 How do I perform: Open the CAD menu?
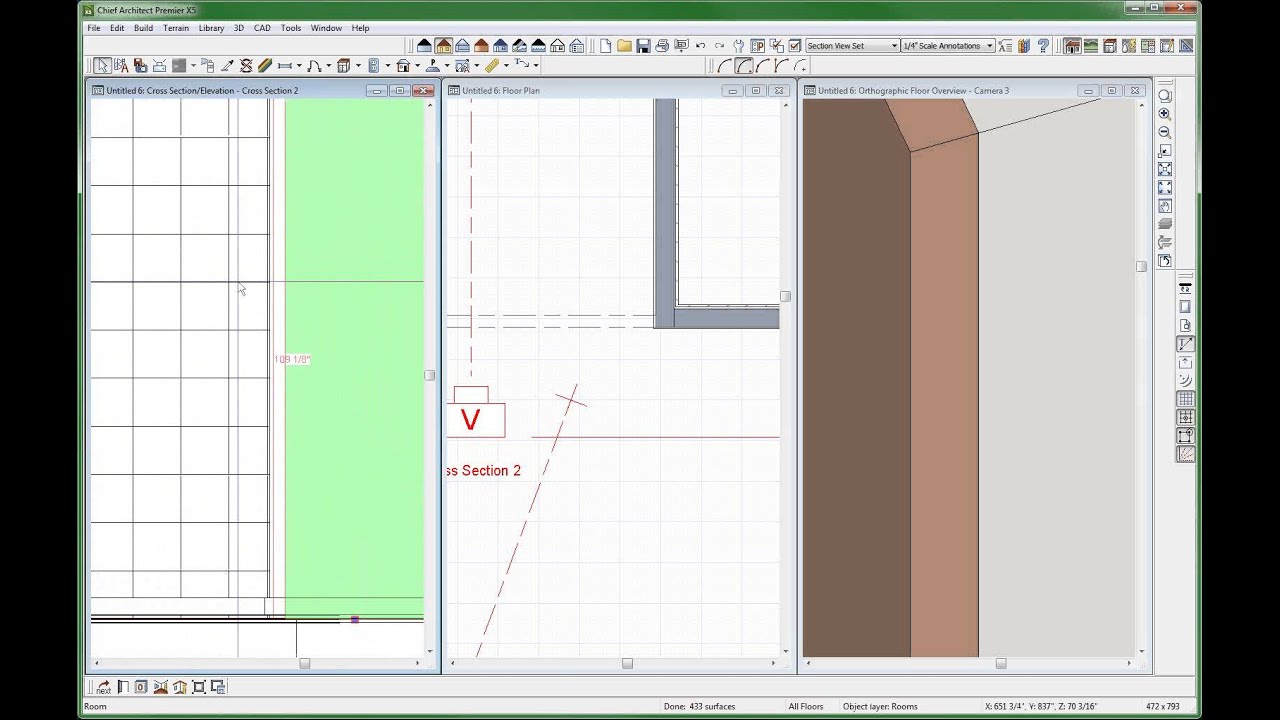262,28
